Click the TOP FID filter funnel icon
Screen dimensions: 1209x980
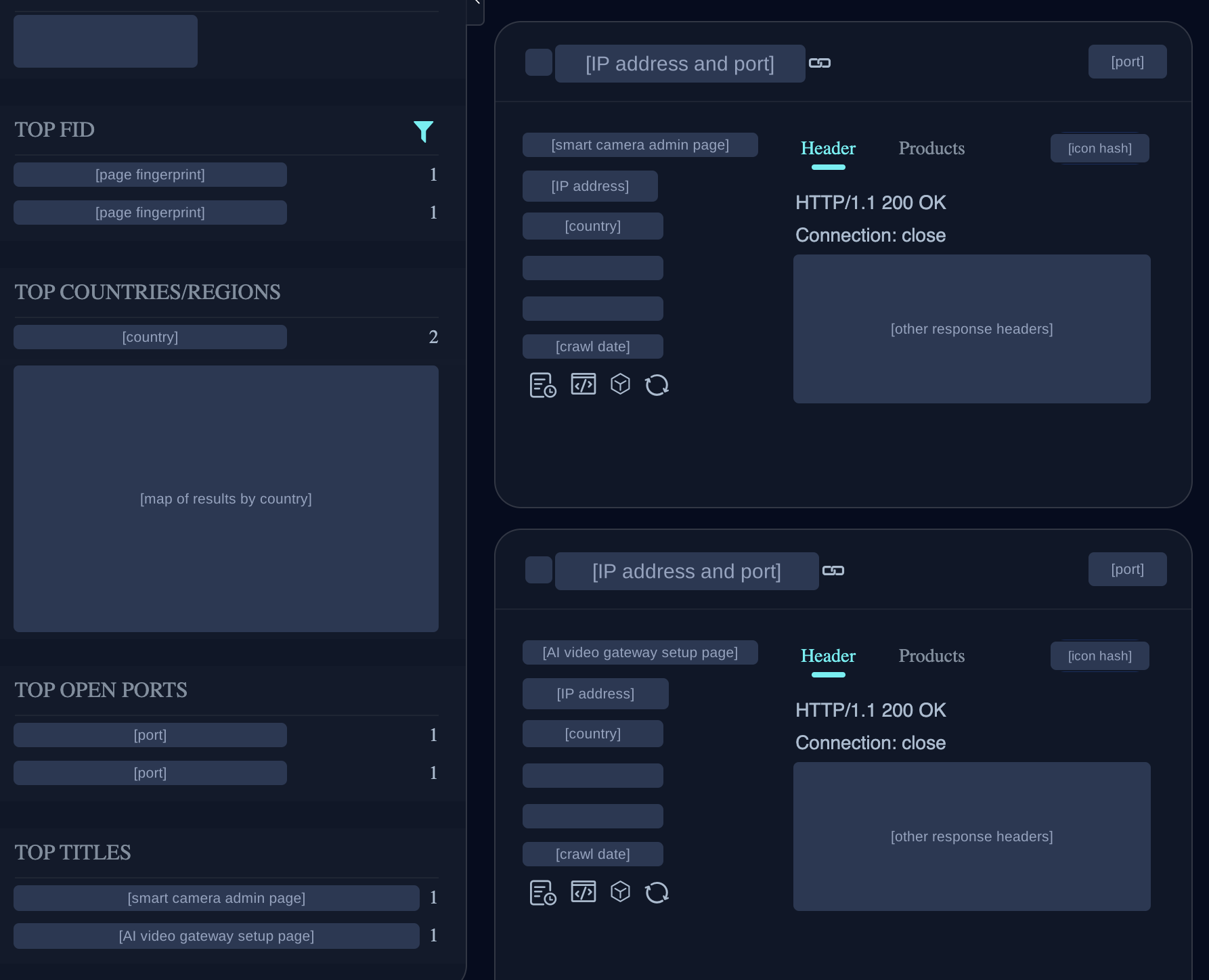click(x=423, y=131)
